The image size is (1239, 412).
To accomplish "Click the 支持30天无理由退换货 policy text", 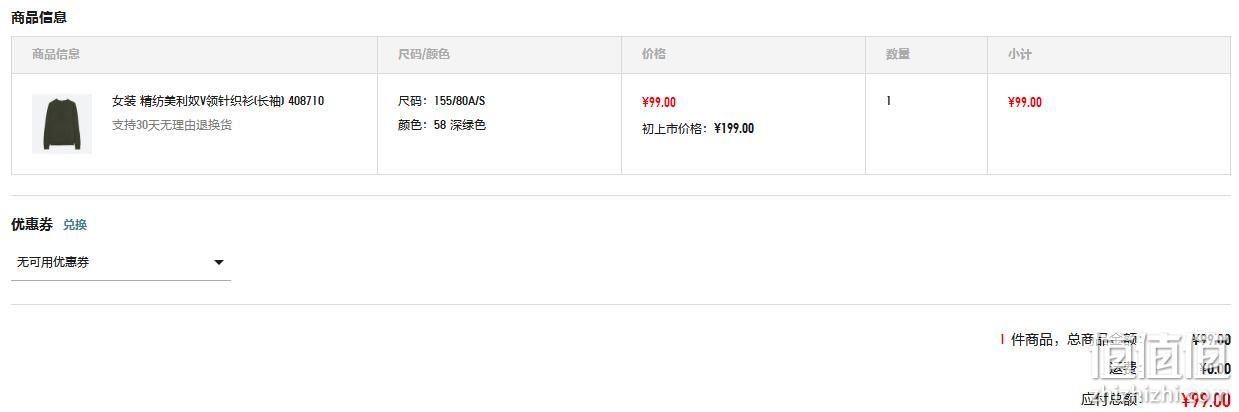I will [172, 125].
